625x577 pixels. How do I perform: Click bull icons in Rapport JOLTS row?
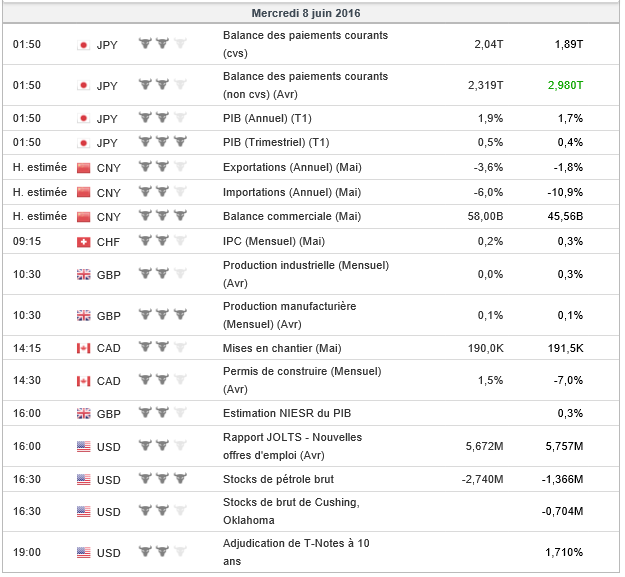(162, 447)
